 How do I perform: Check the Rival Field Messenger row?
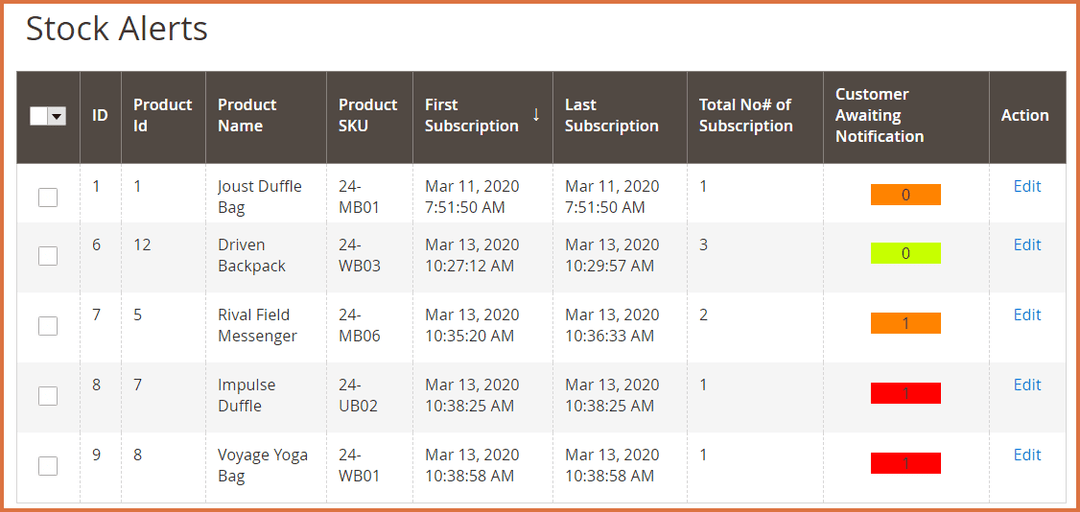(x=48, y=326)
